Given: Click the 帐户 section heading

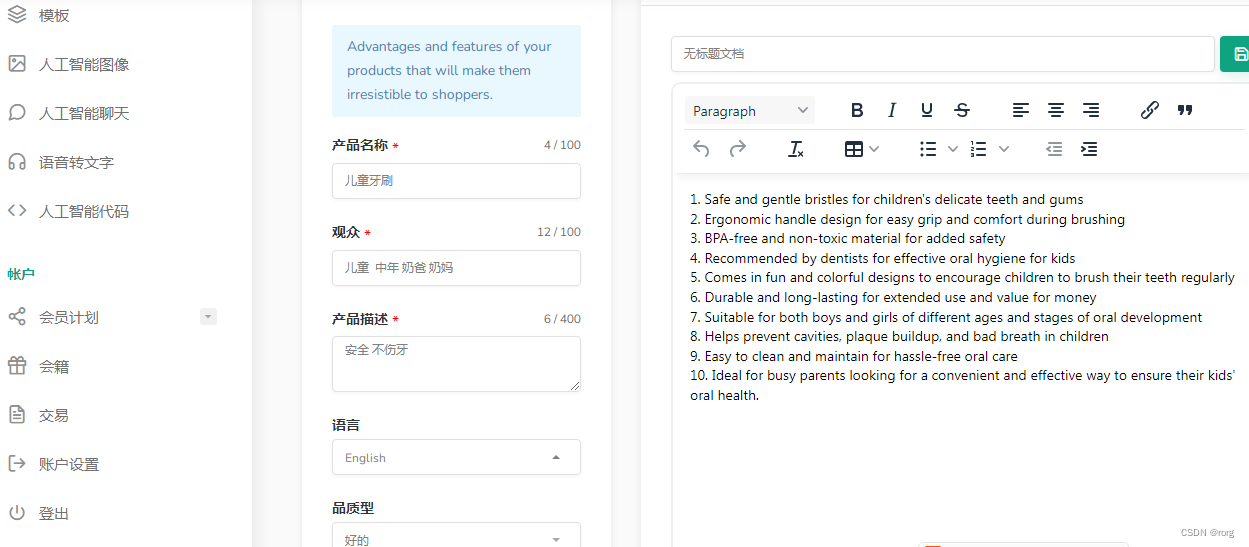Looking at the screenshot, I should click(x=21, y=274).
